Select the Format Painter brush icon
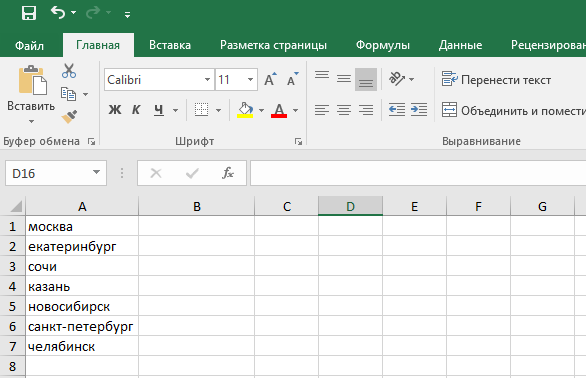This screenshot has height=378, width=586. pos(69,117)
